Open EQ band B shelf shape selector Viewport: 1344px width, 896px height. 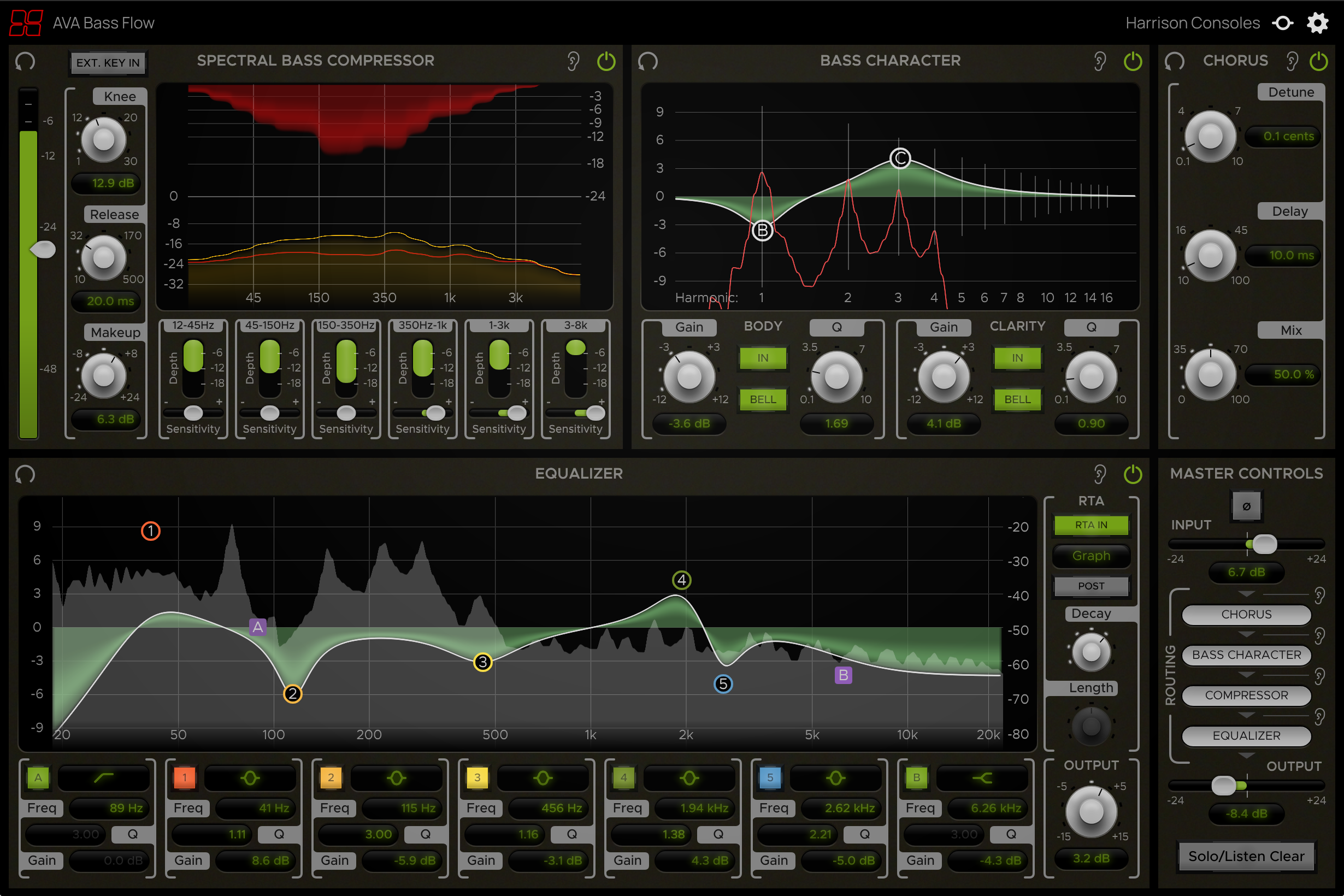click(982, 777)
